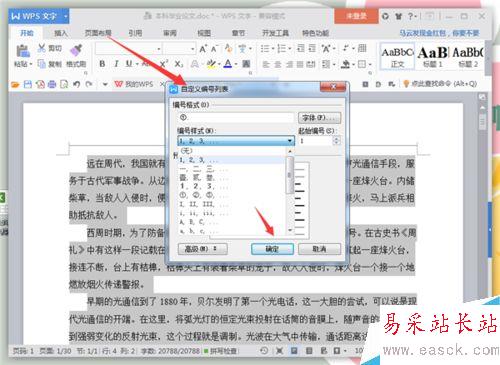Click the bullet list icon
This screenshot has width=500, height=365.
[265, 49]
